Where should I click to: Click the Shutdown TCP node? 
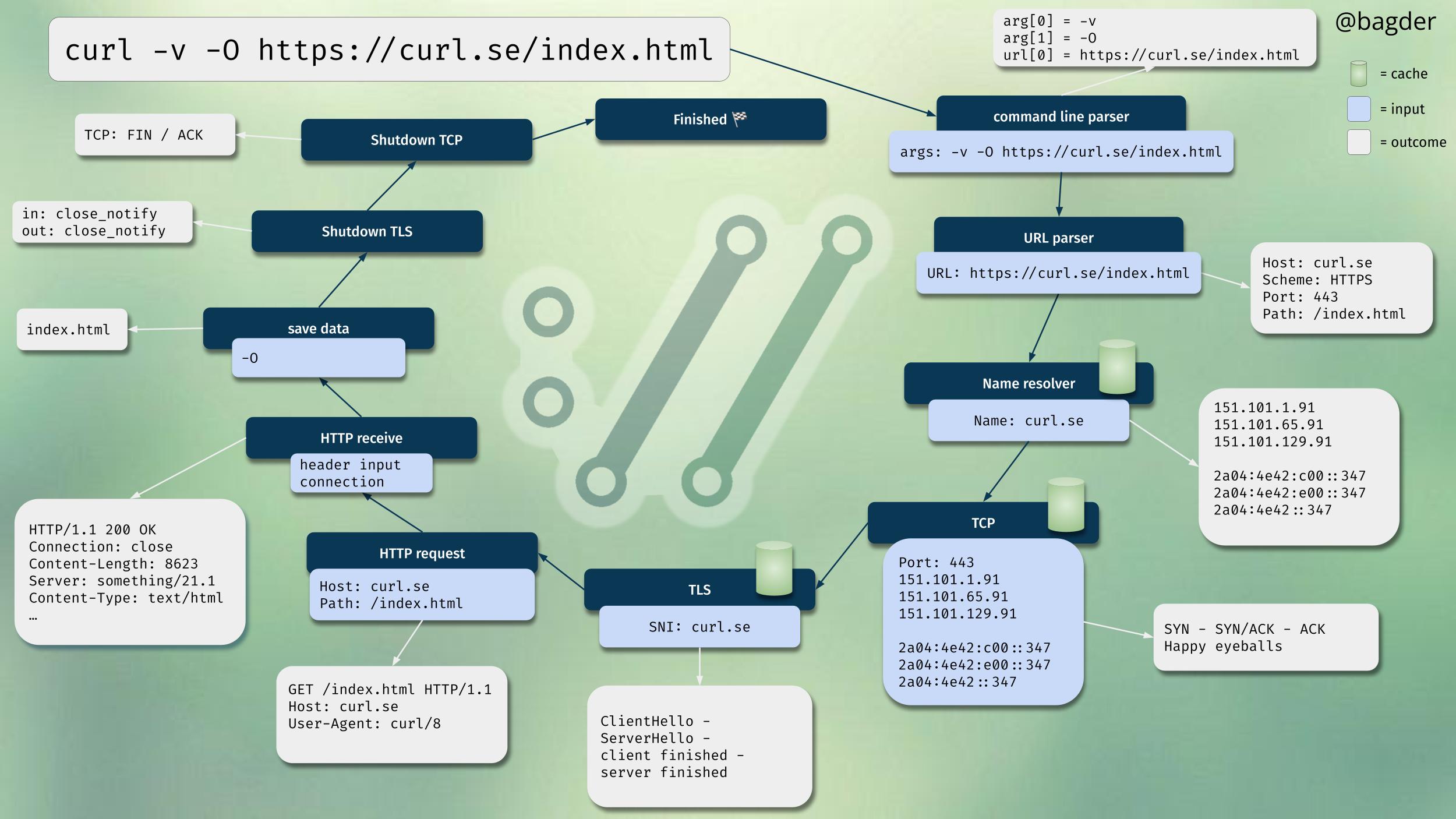[416, 140]
